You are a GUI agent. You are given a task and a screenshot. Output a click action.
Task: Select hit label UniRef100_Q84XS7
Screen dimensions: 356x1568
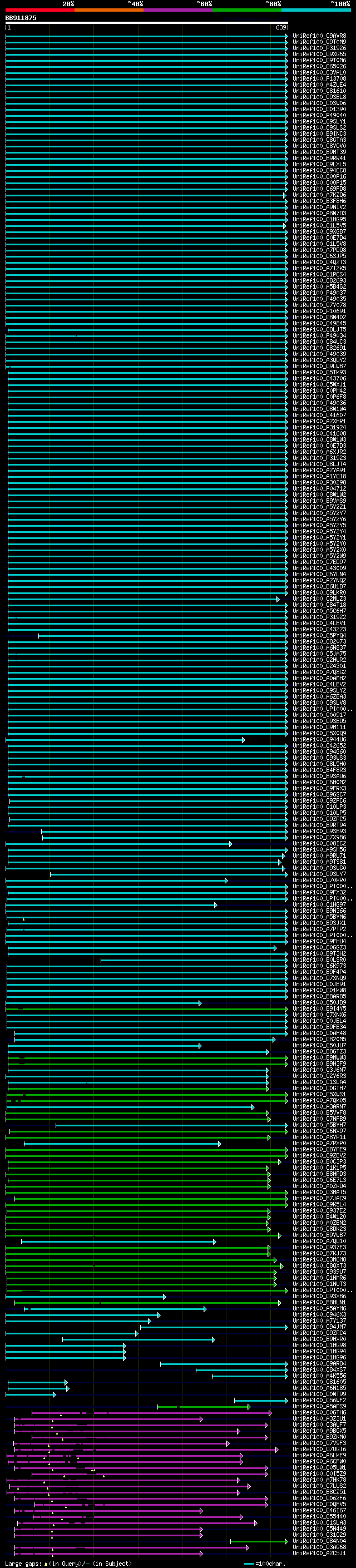tap(319, 1369)
